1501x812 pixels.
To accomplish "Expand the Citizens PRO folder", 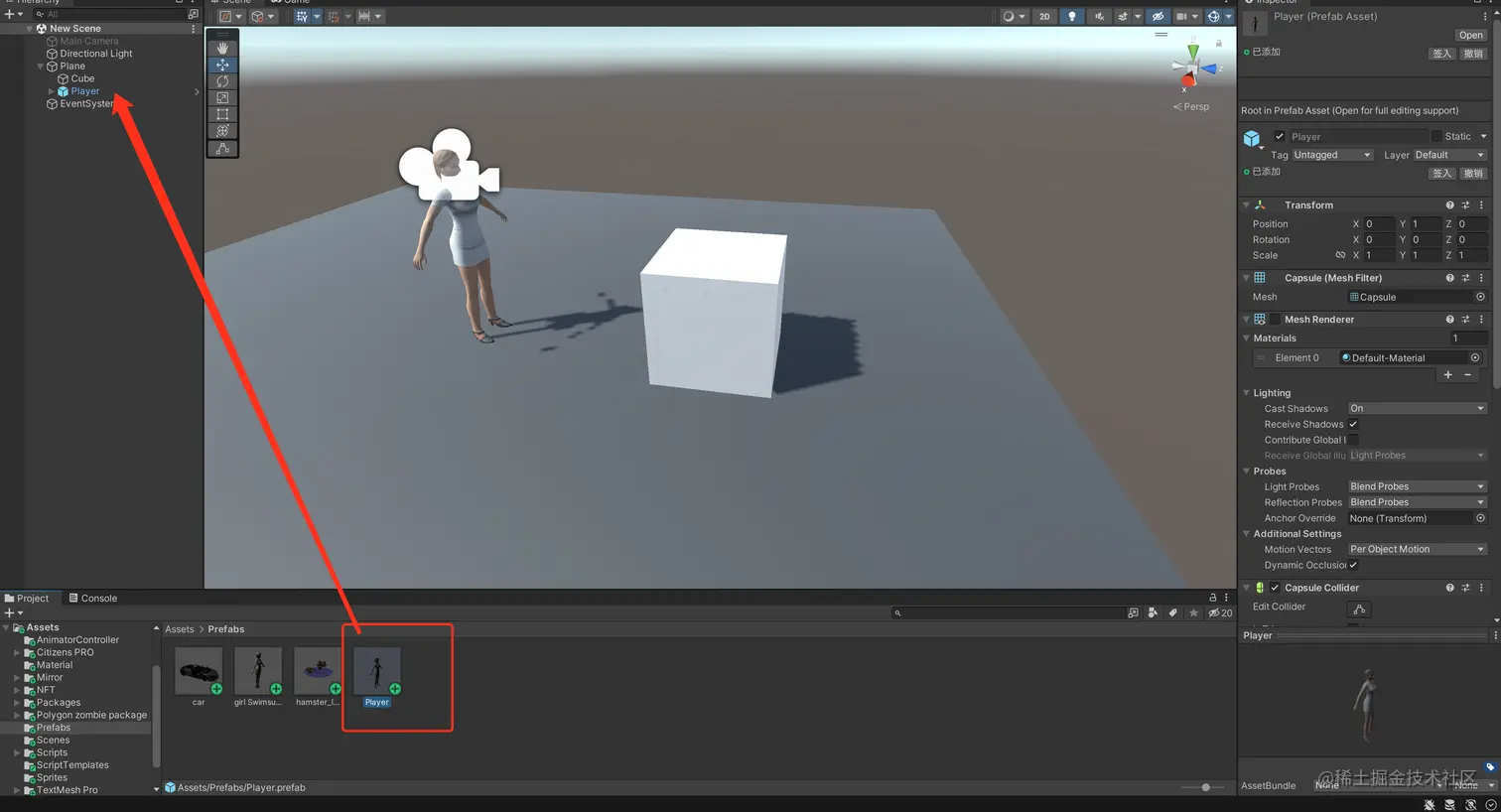I will 17,652.
